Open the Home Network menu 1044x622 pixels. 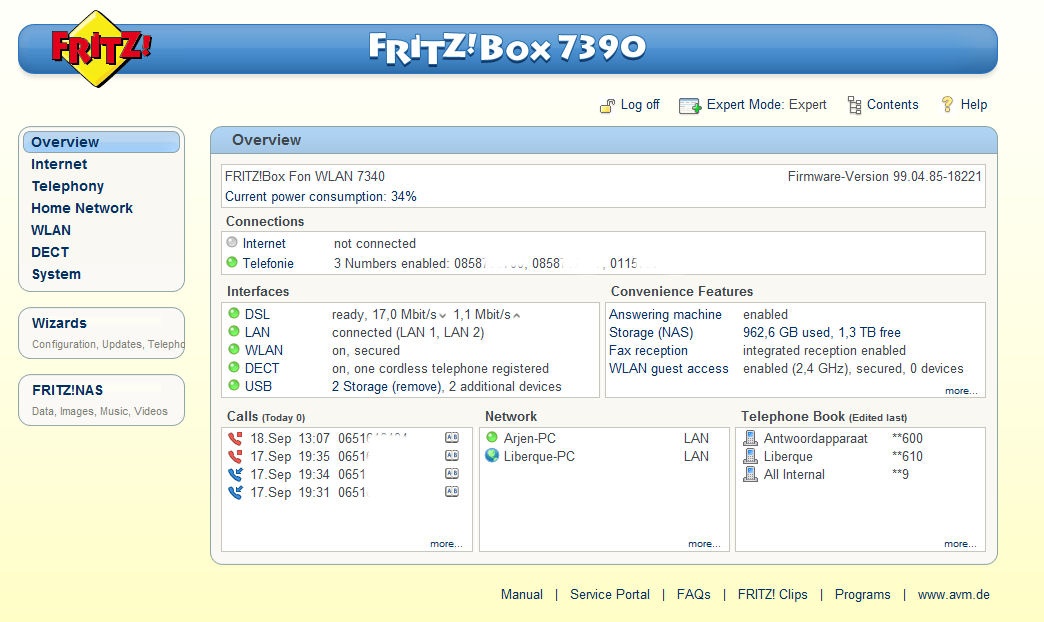[82, 208]
